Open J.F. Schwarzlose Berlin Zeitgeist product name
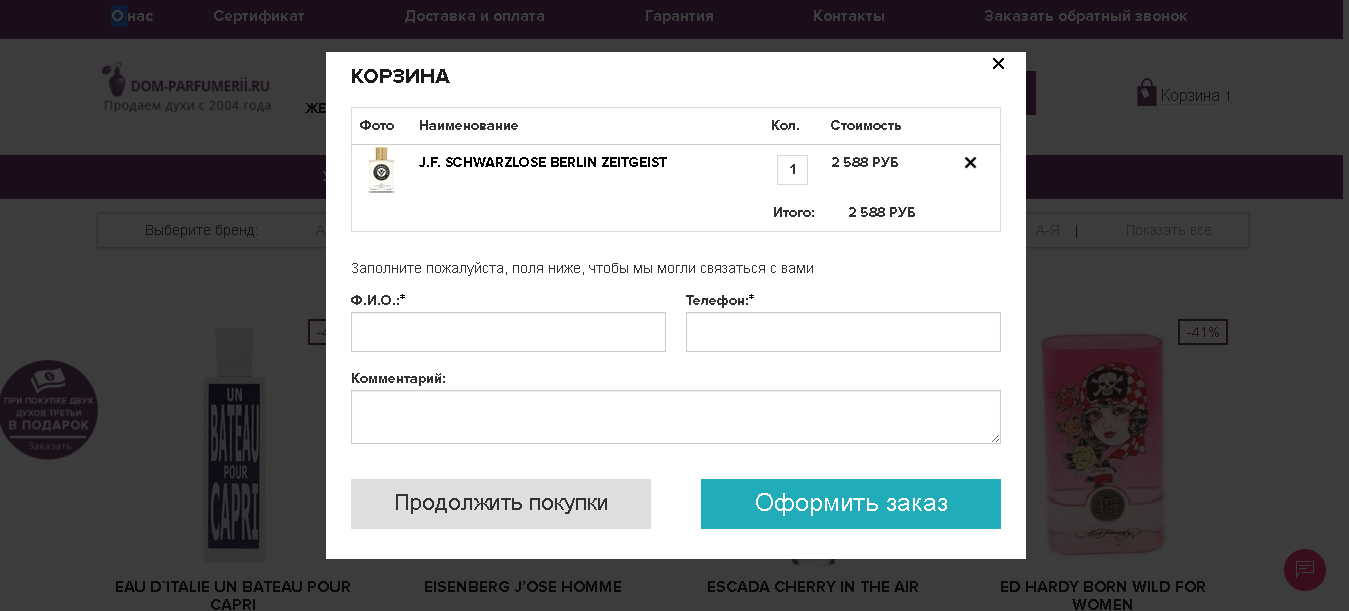 click(543, 162)
